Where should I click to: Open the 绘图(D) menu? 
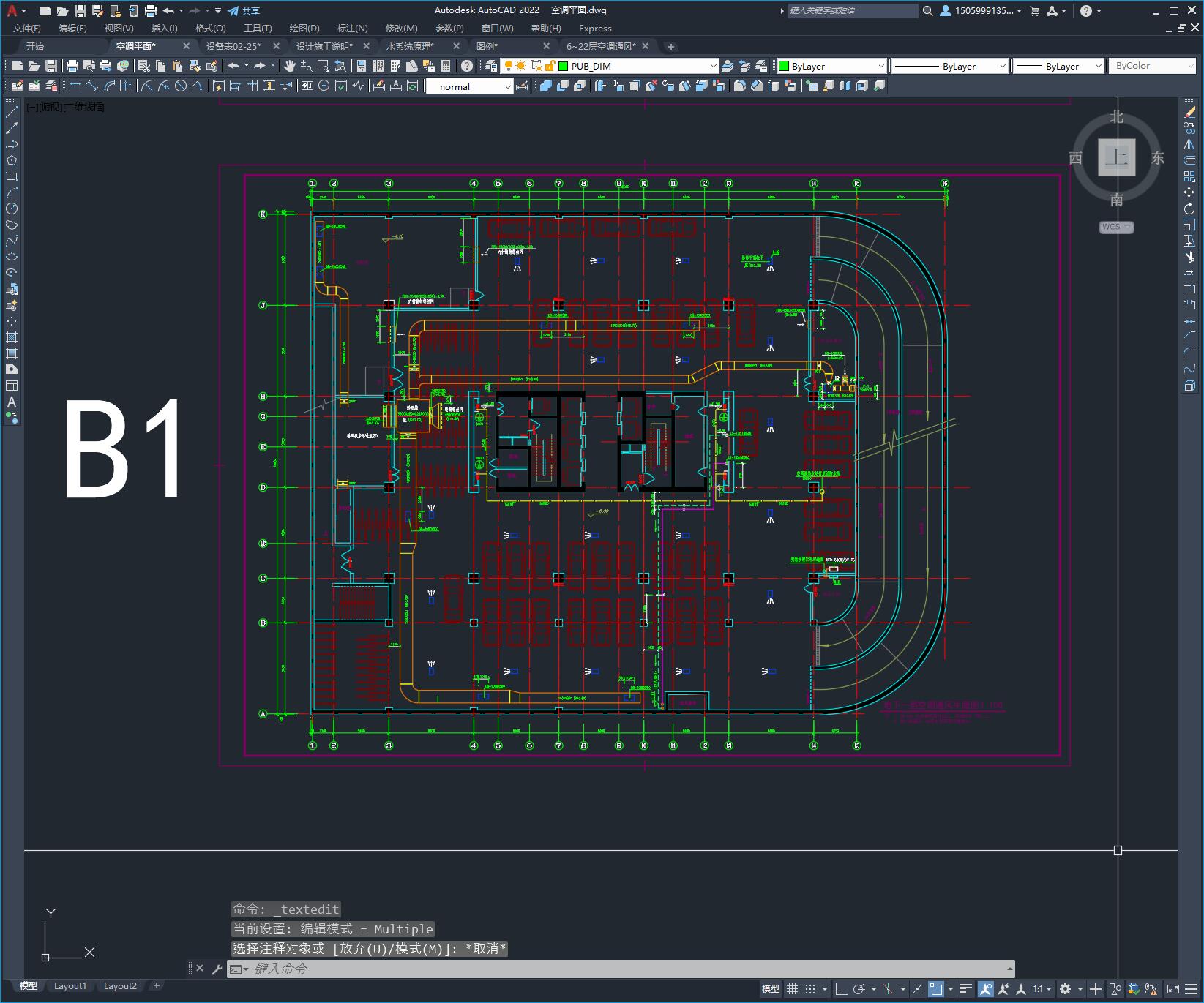click(x=304, y=29)
